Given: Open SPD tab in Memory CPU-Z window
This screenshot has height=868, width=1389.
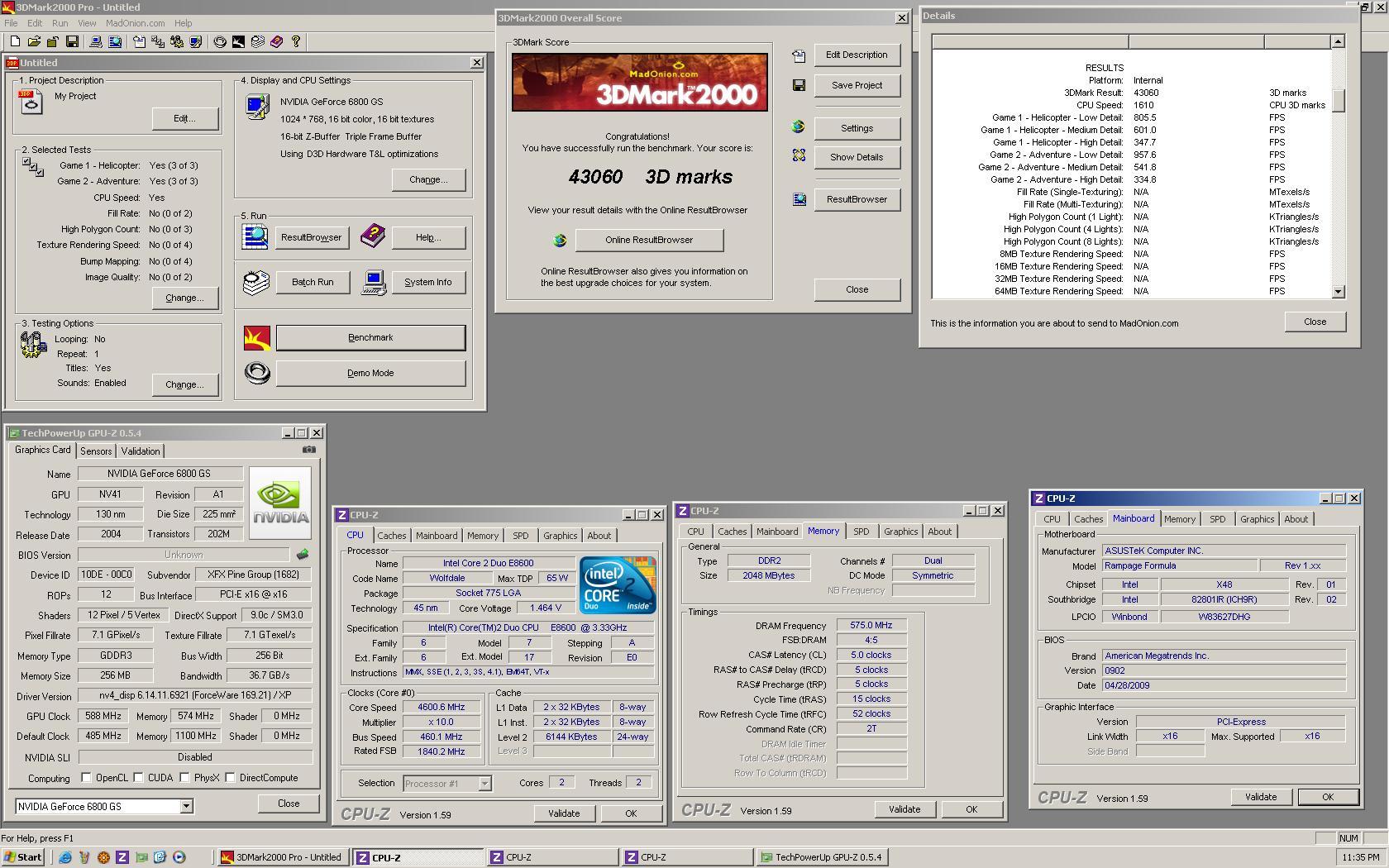Looking at the screenshot, I should point(861,532).
